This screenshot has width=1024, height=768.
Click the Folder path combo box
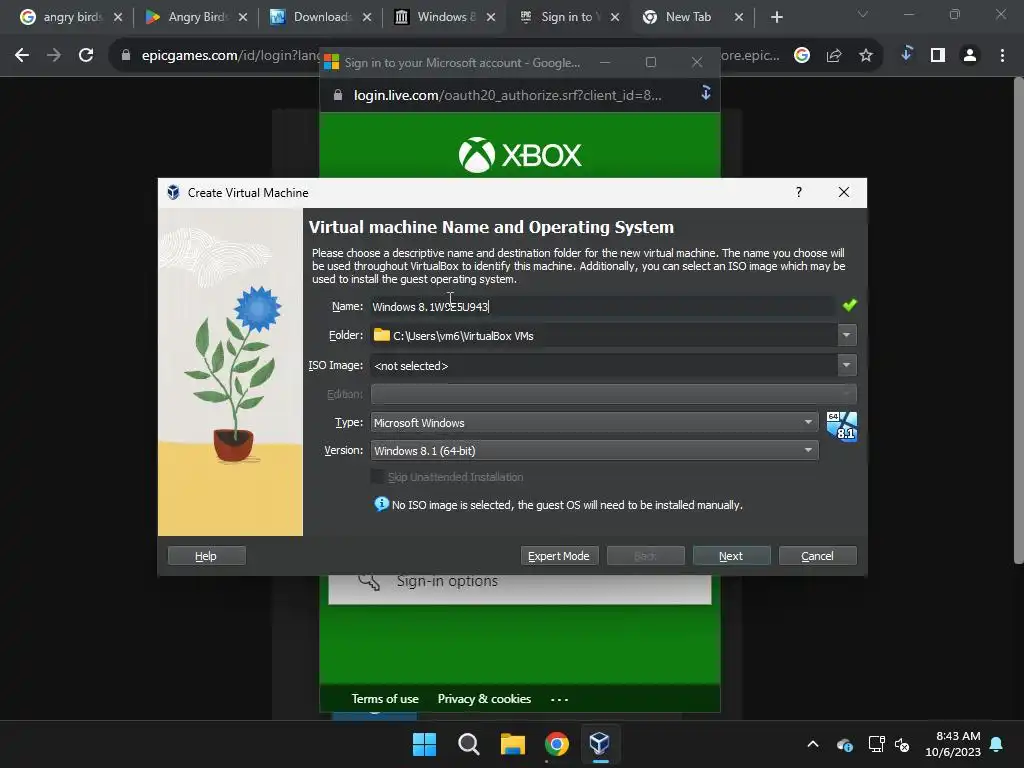click(x=603, y=335)
